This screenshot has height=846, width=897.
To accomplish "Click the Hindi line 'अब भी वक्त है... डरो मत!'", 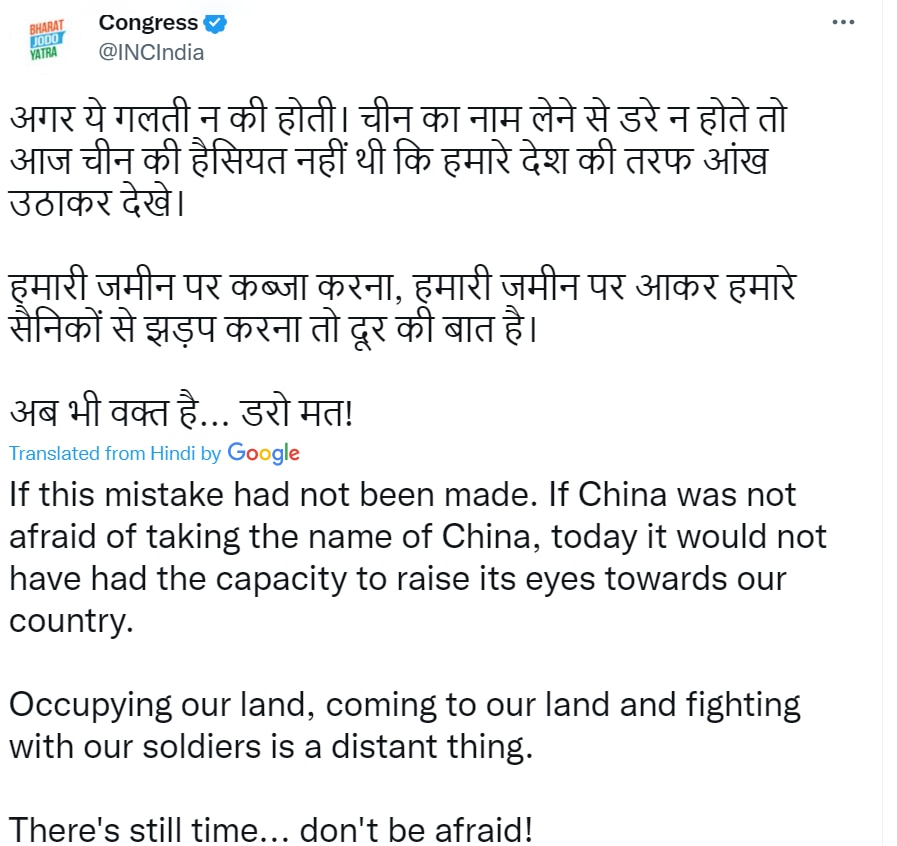I will point(181,412).
